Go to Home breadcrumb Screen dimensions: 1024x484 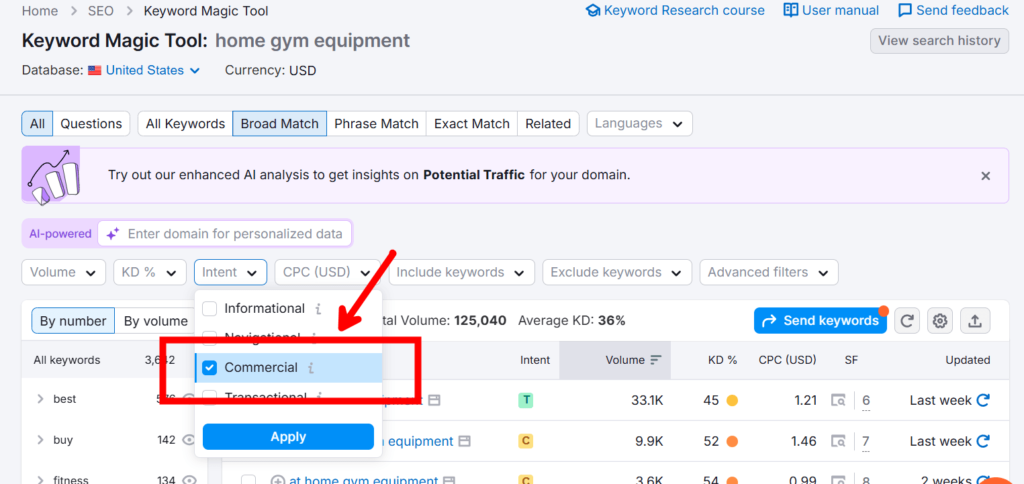(x=40, y=11)
